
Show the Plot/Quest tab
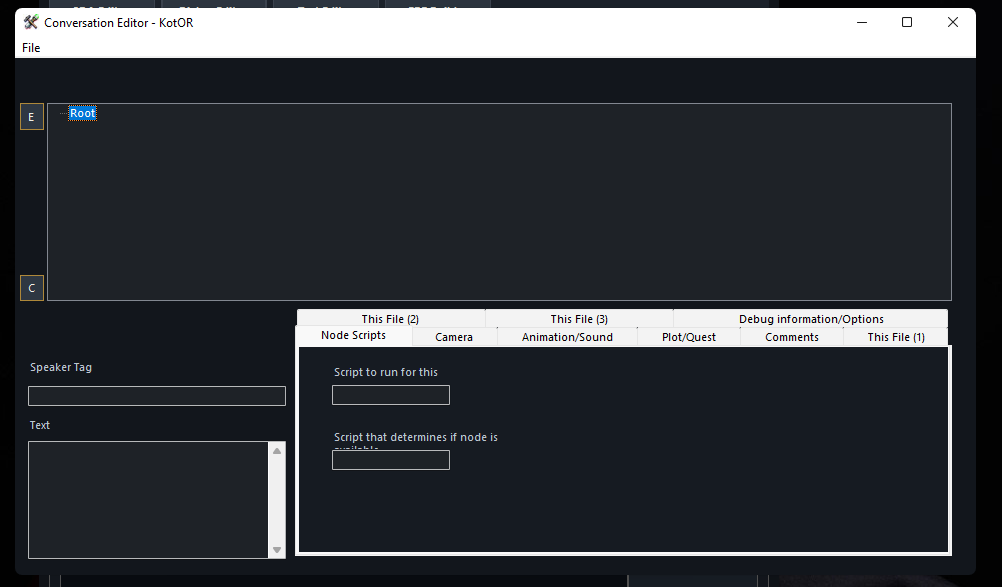[x=689, y=337]
